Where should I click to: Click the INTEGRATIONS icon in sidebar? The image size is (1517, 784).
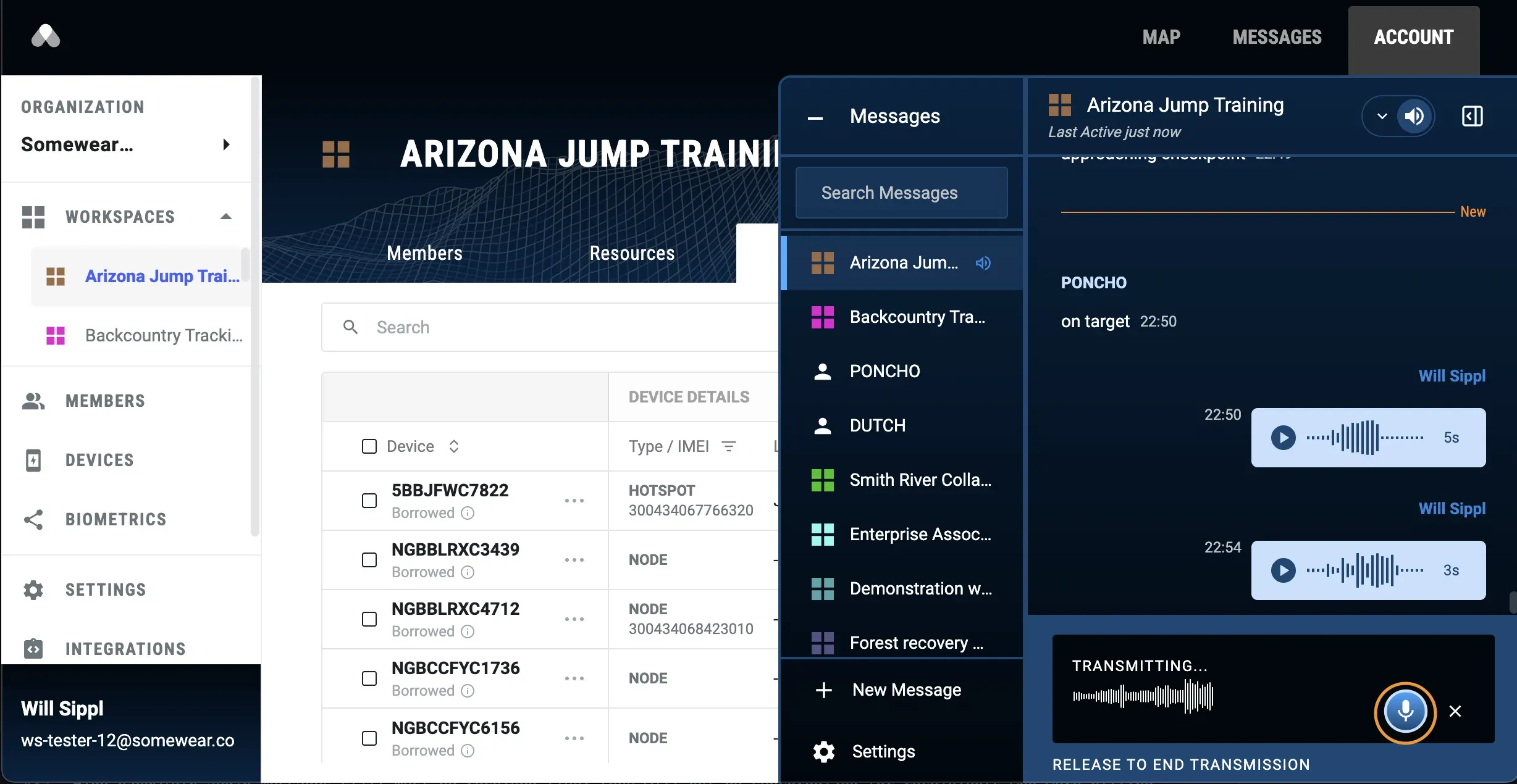click(x=33, y=649)
